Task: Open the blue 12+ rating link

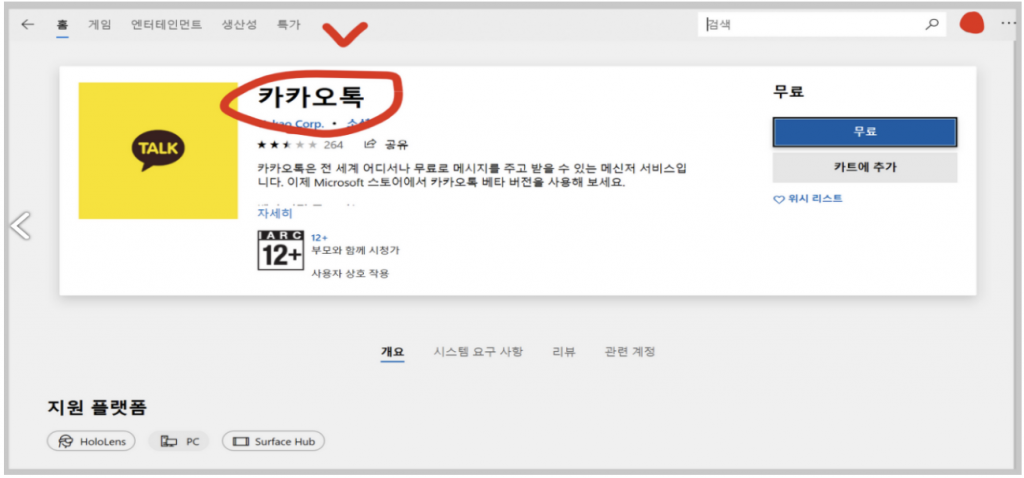Action: click(x=319, y=238)
